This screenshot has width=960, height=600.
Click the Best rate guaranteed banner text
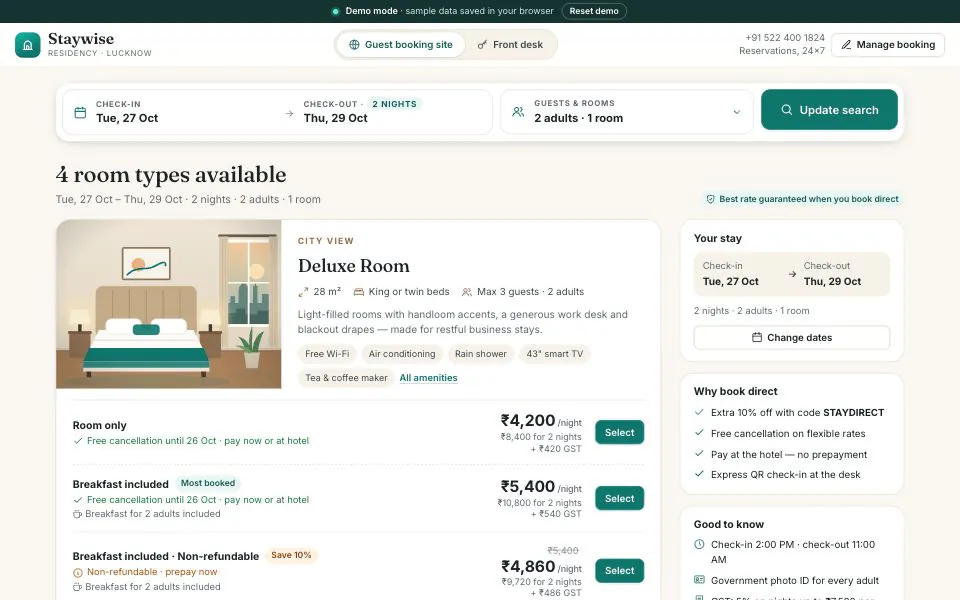coord(808,199)
